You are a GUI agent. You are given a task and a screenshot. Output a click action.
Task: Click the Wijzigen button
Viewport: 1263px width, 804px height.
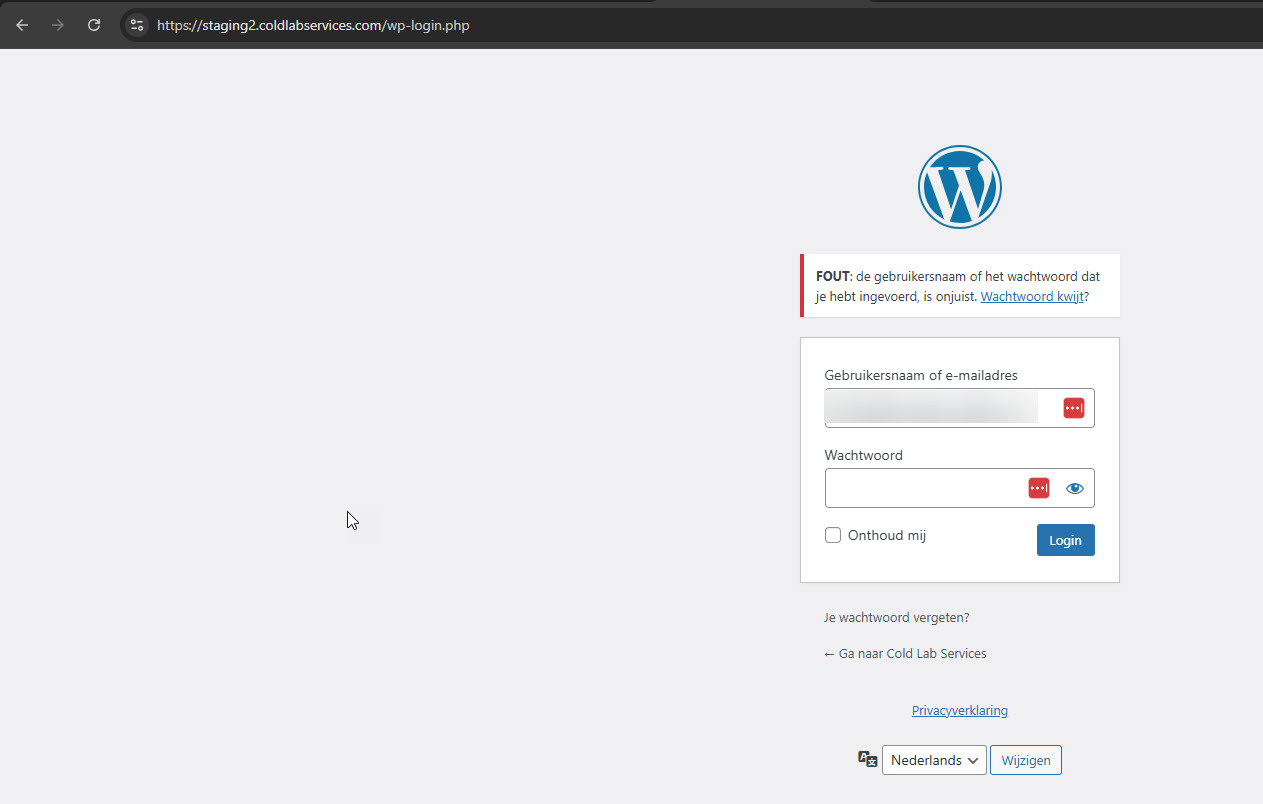point(1026,760)
